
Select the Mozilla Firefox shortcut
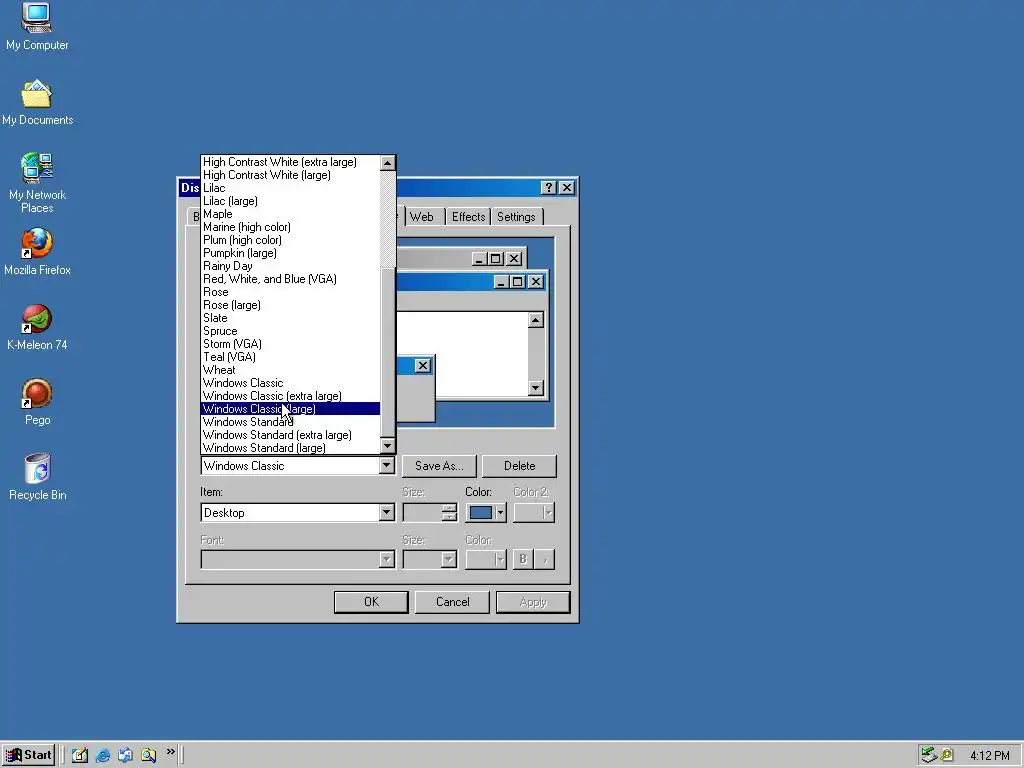tap(37, 252)
